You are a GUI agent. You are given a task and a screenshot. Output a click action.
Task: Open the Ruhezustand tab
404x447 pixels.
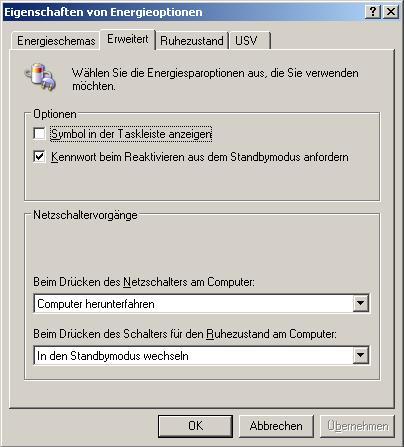pyautogui.click(x=192, y=41)
